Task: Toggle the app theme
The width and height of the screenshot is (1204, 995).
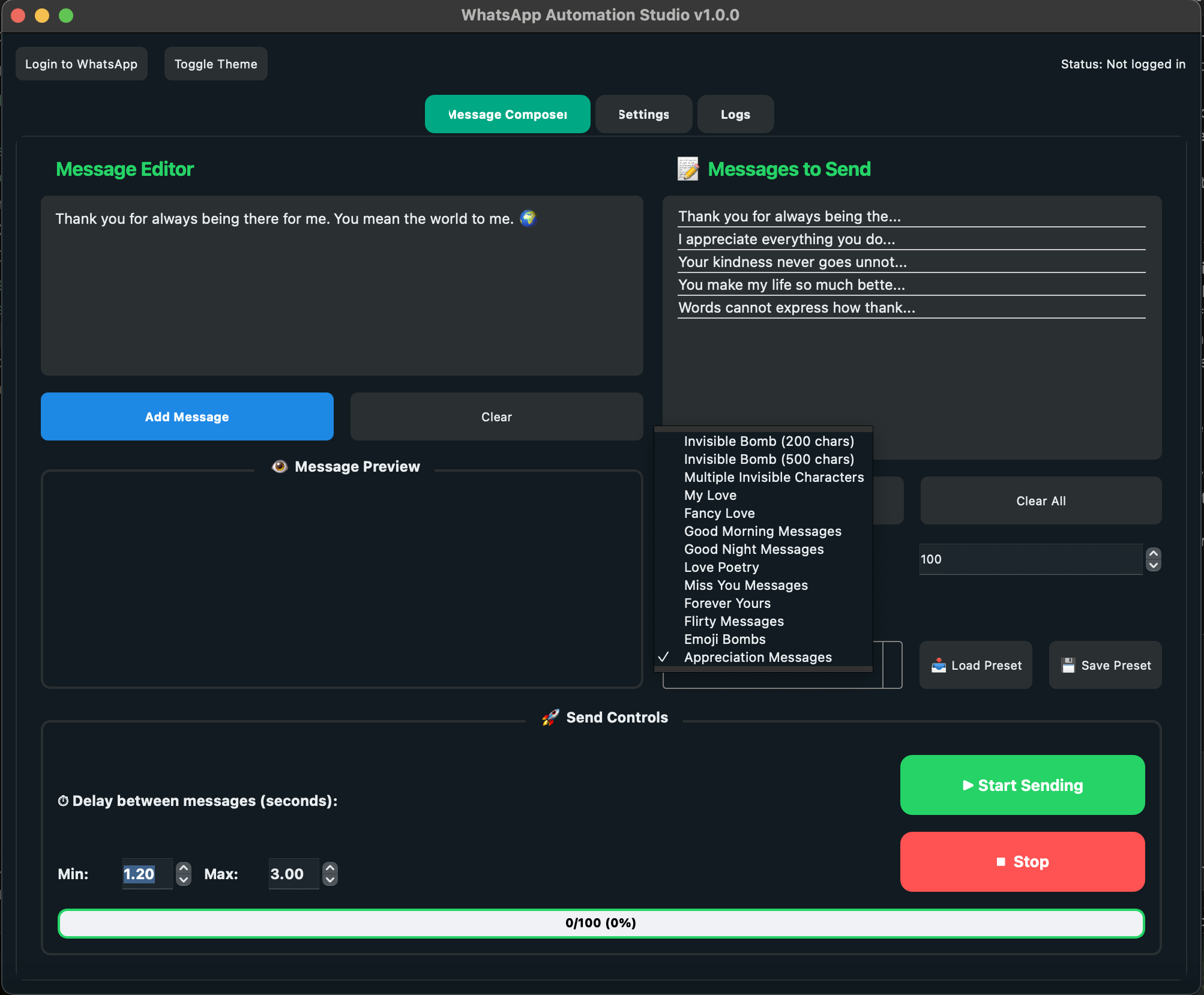Action: pyautogui.click(x=215, y=63)
